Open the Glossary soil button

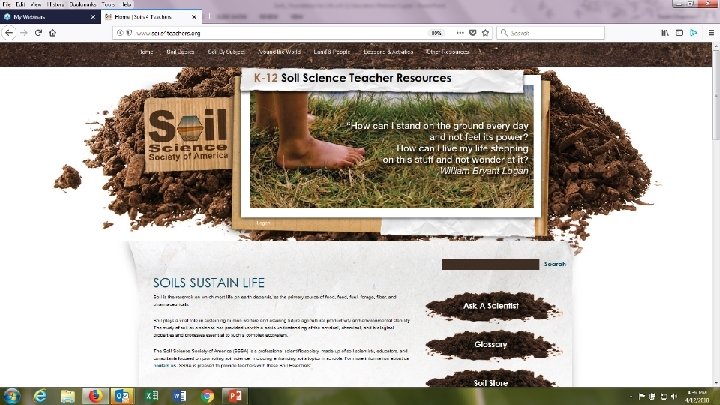click(491, 344)
